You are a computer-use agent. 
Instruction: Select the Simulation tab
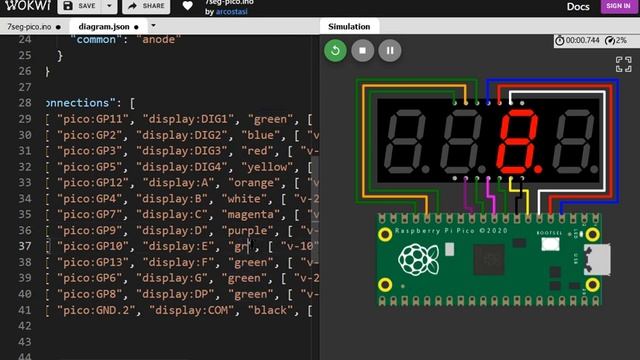pyautogui.click(x=349, y=27)
